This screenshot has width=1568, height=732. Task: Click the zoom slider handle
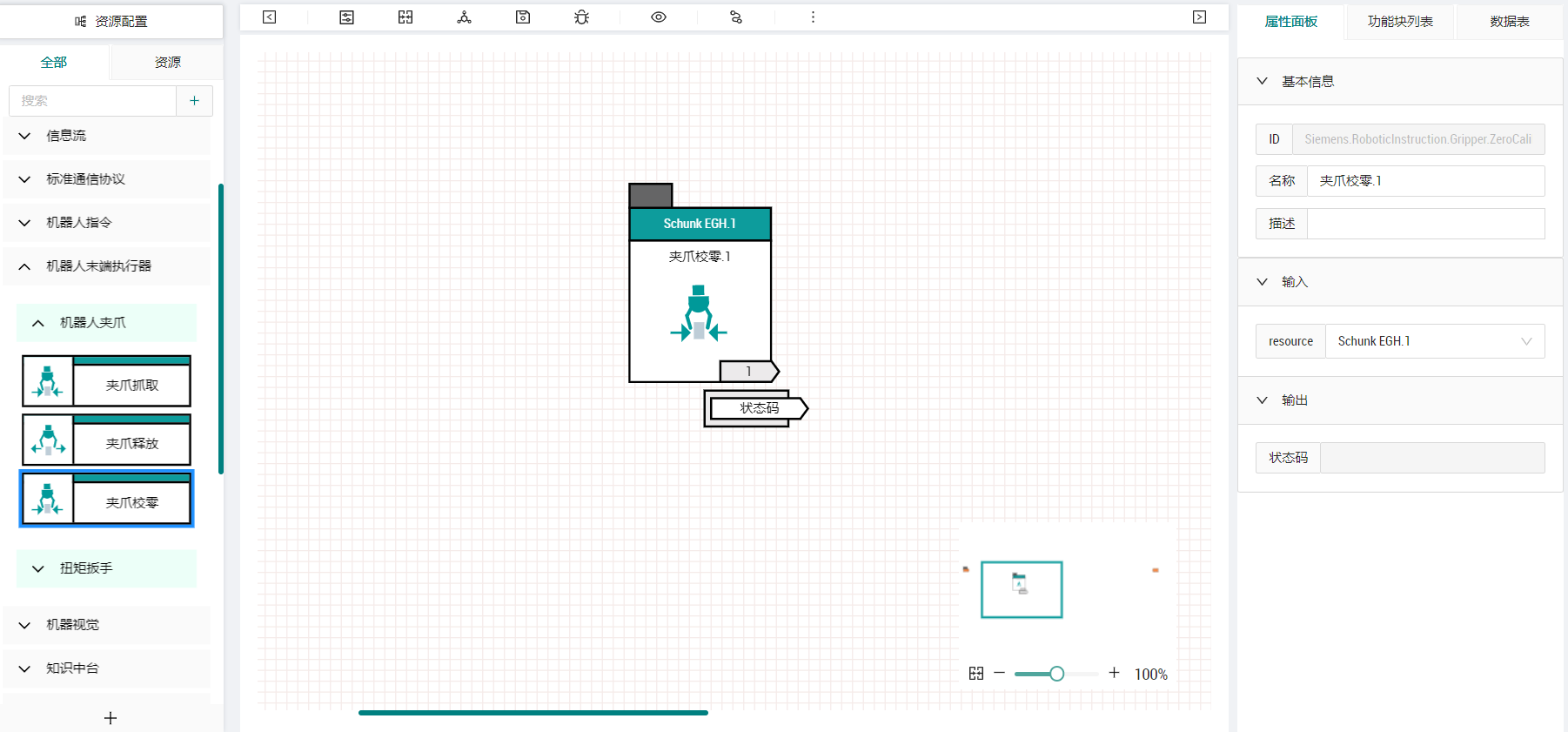[1056, 674]
